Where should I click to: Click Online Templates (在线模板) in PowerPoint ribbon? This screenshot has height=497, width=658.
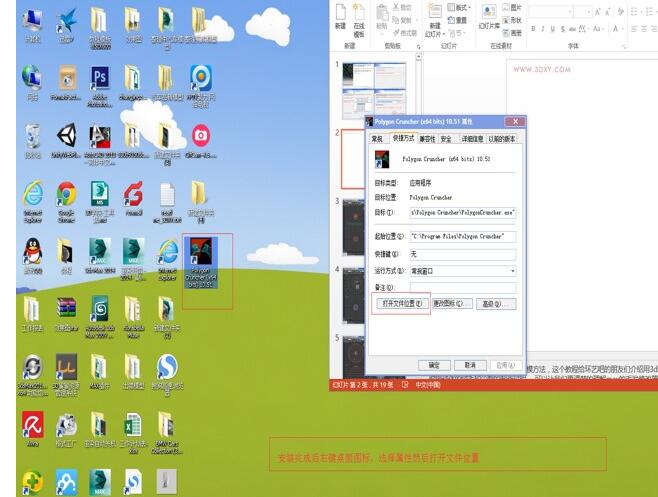(359, 21)
